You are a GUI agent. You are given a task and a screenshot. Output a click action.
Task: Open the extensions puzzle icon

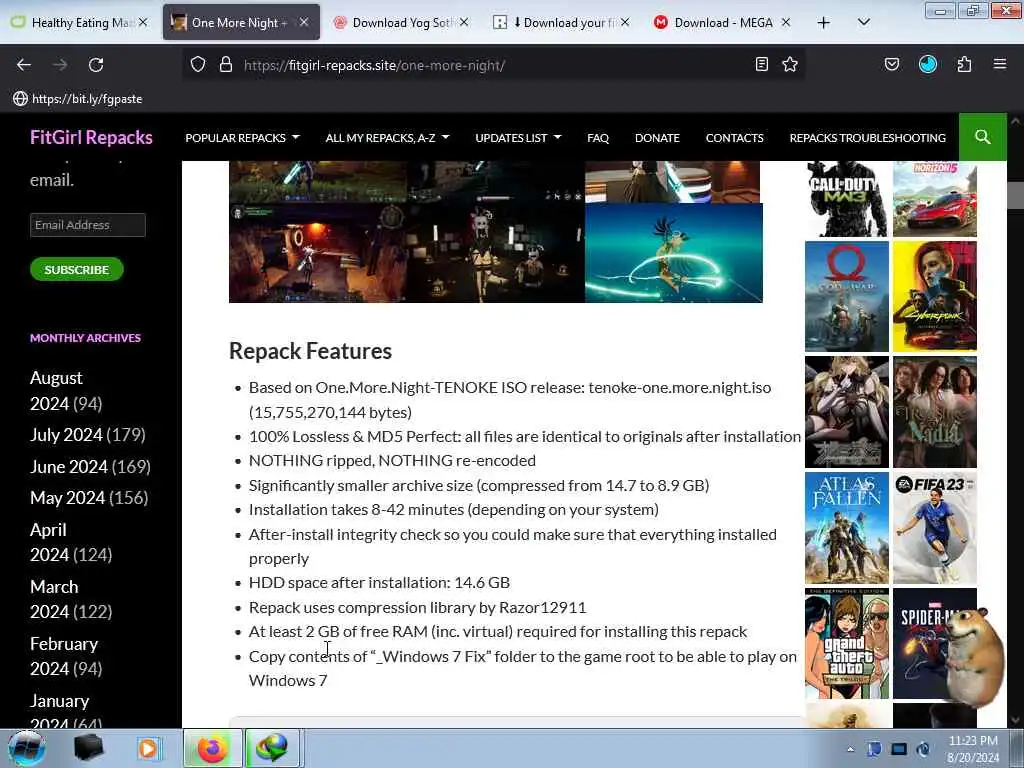[x=964, y=64]
